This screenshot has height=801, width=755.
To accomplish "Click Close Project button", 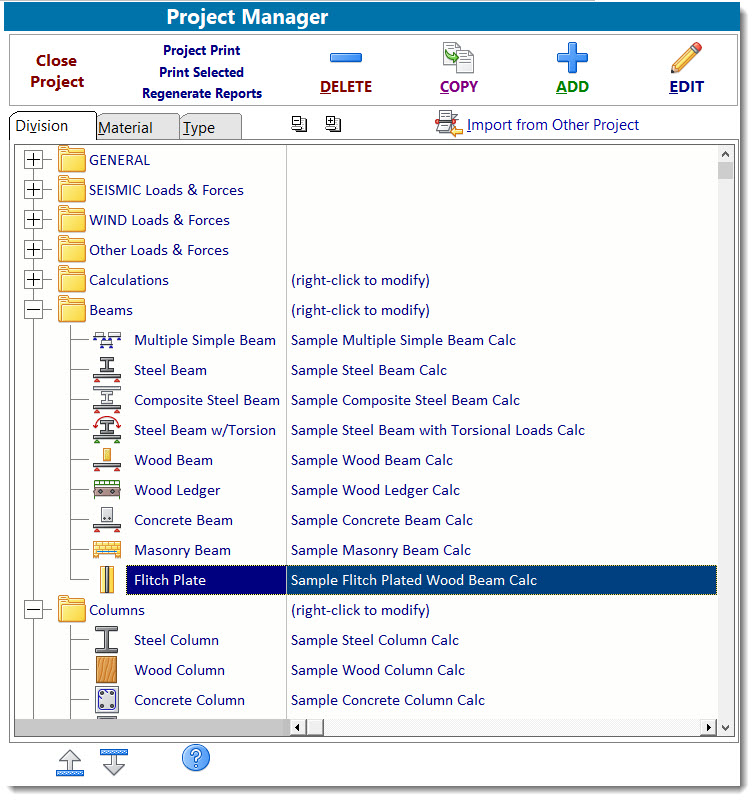I will (57, 71).
